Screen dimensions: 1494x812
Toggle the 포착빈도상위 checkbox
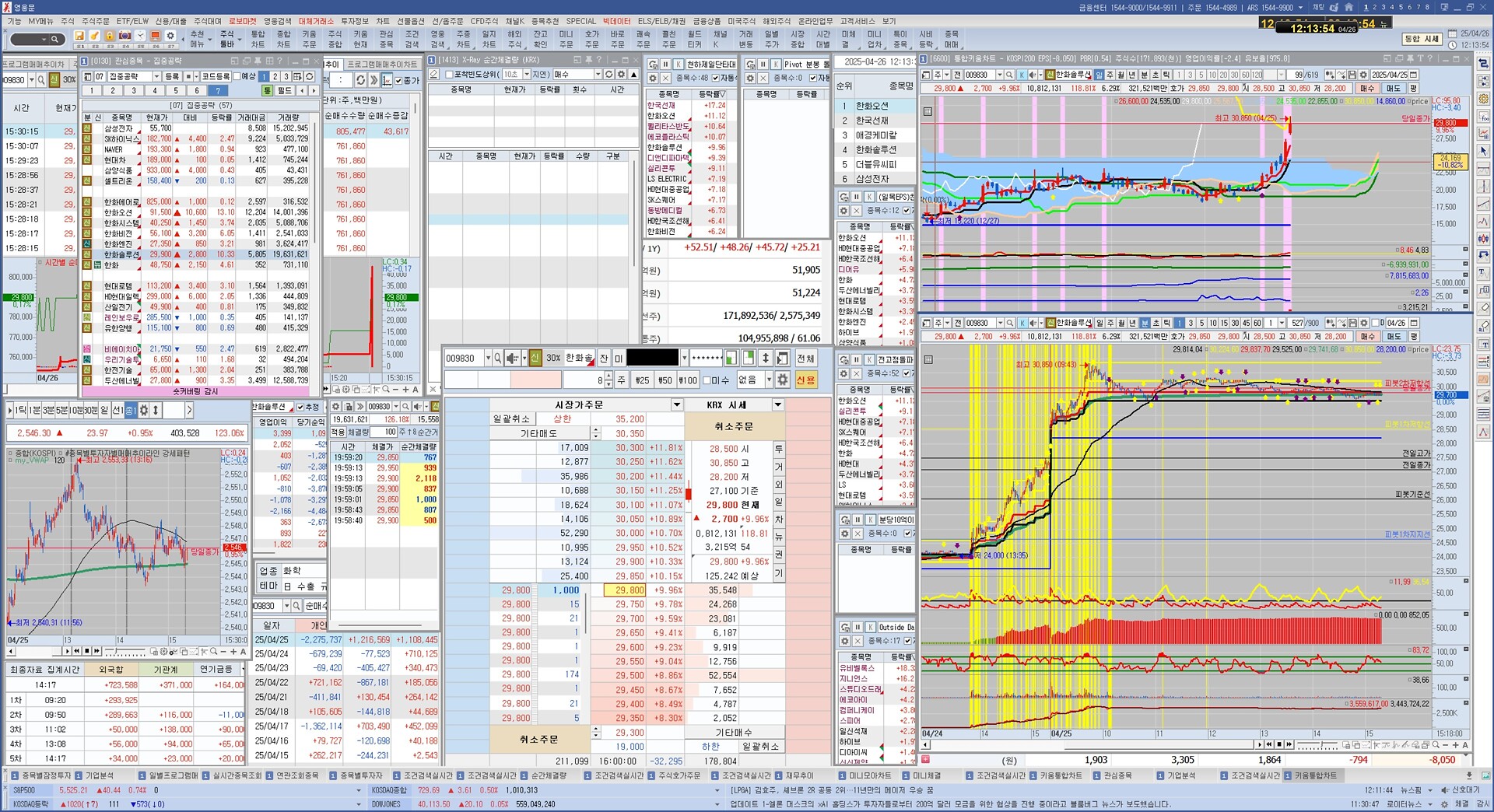(449, 75)
